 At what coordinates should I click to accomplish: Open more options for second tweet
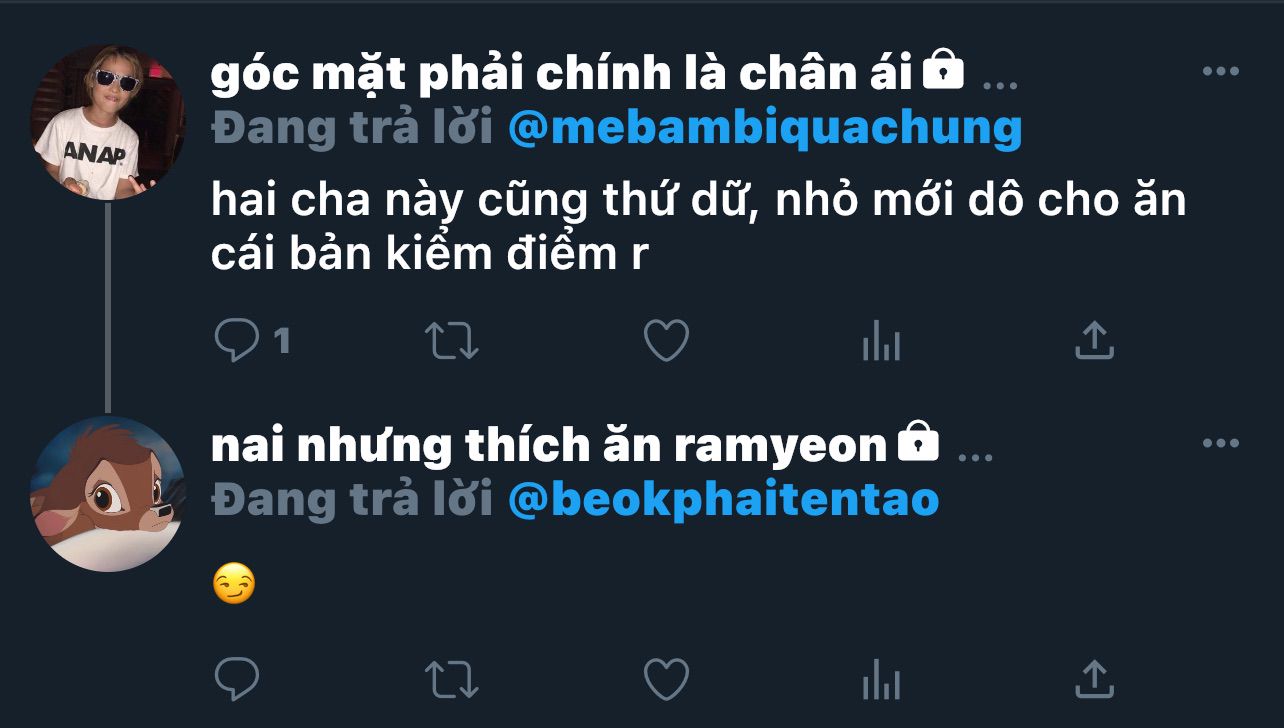pos(1220,443)
